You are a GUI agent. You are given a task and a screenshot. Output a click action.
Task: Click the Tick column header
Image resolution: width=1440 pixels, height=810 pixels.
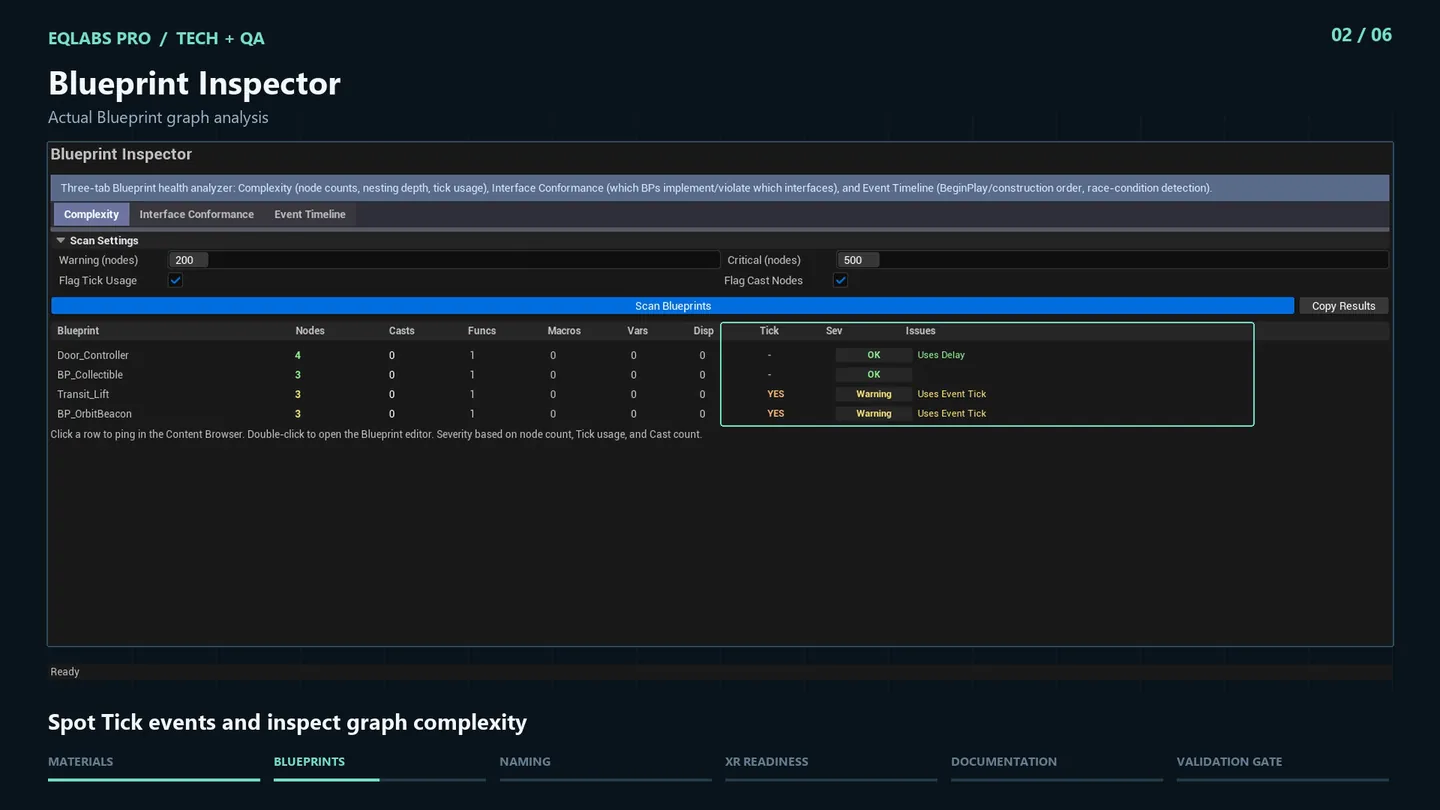coord(769,331)
